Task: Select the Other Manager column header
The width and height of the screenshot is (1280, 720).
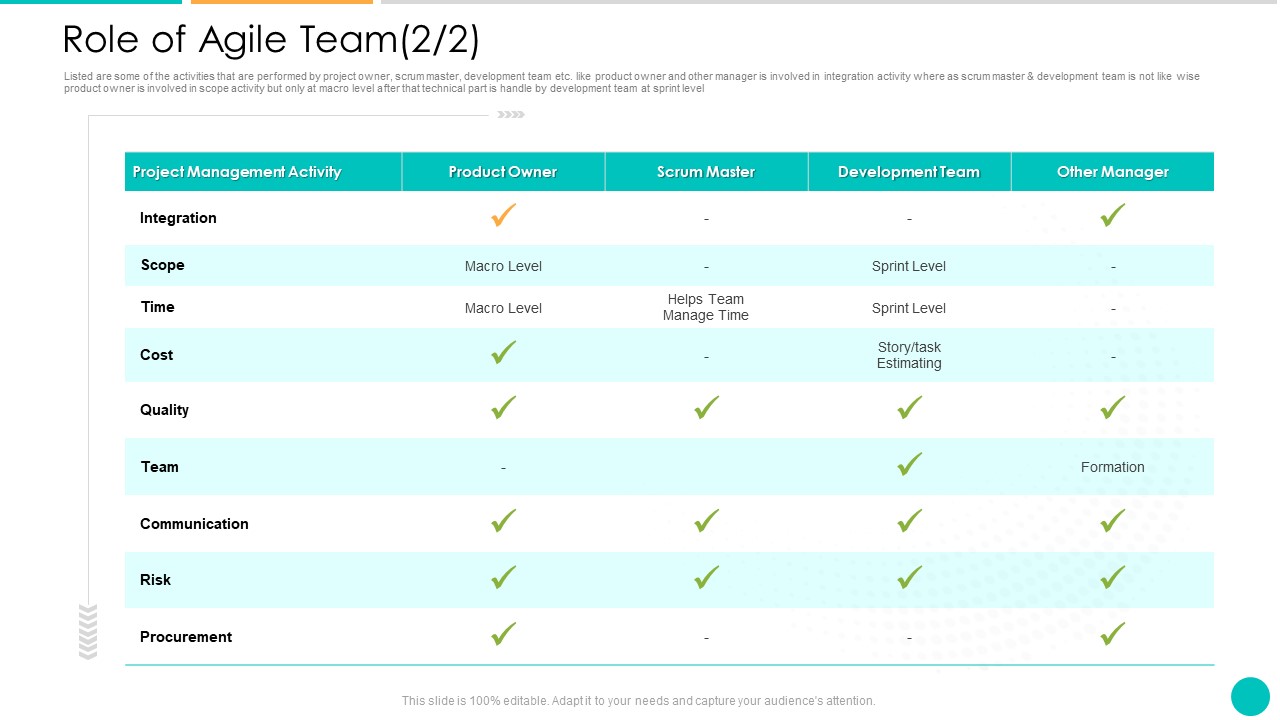Action: (1113, 172)
